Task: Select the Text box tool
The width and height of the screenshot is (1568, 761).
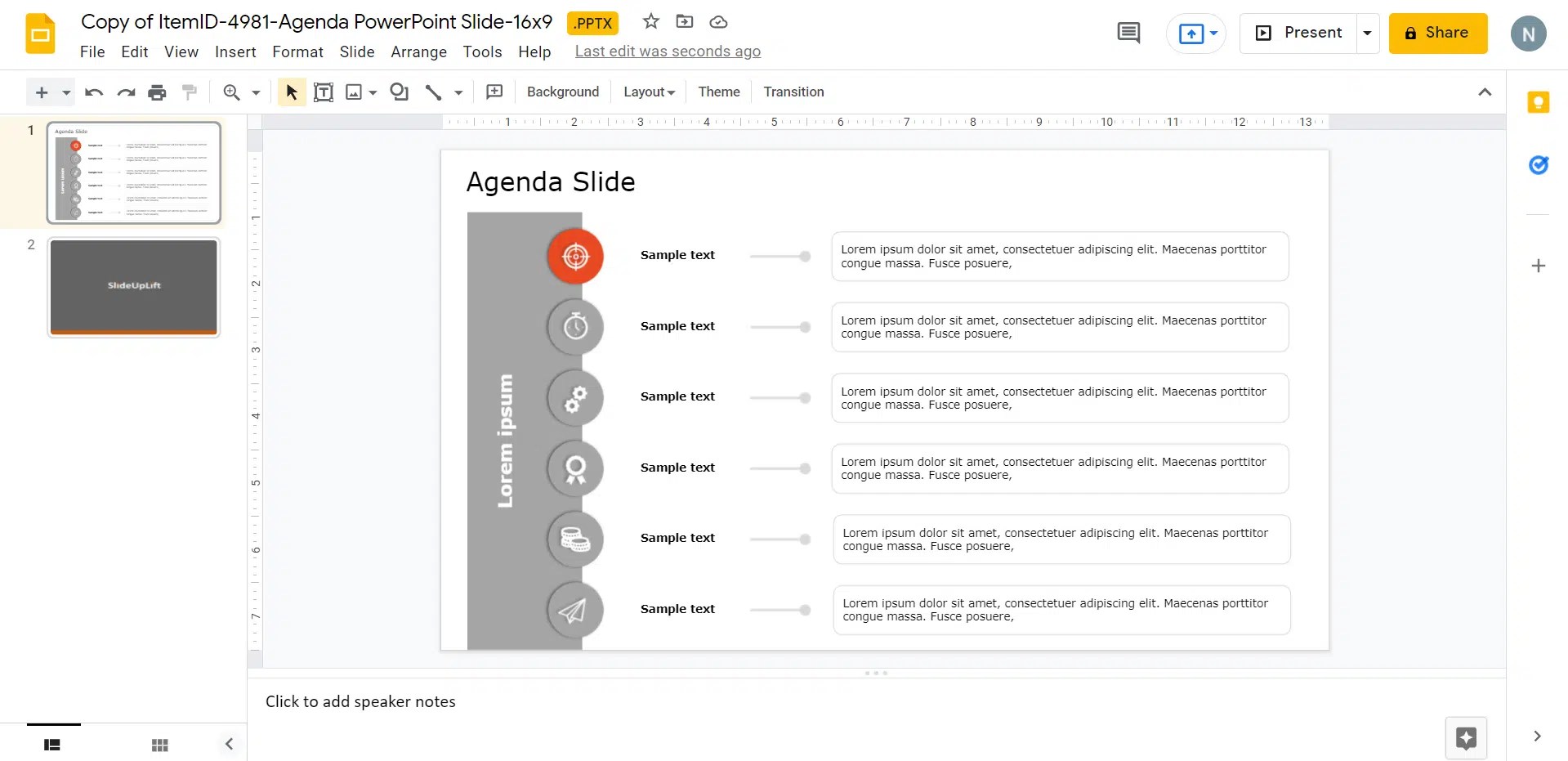Action: [324, 92]
